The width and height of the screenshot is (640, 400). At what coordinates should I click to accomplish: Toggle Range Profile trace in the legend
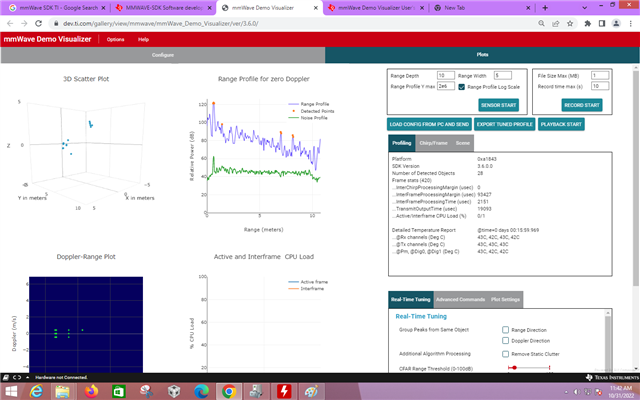(x=309, y=104)
